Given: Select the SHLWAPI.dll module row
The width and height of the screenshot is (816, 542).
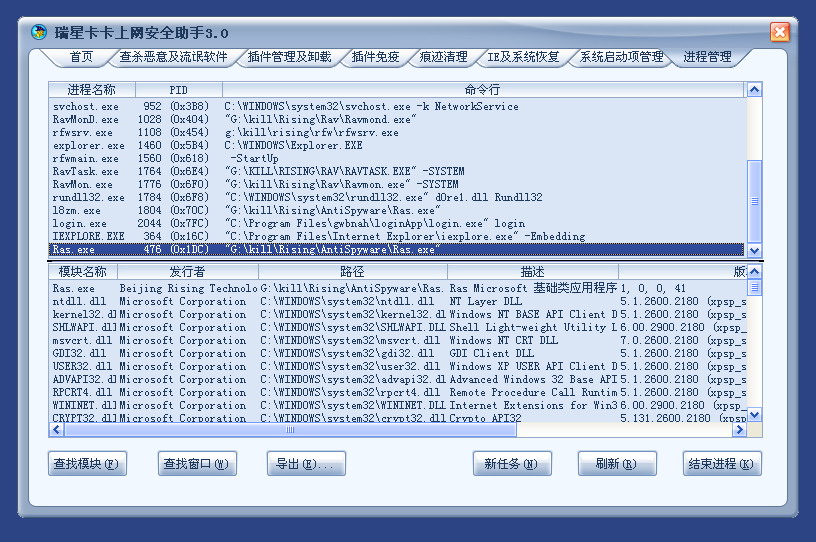Looking at the screenshot, I should point(398,327).
